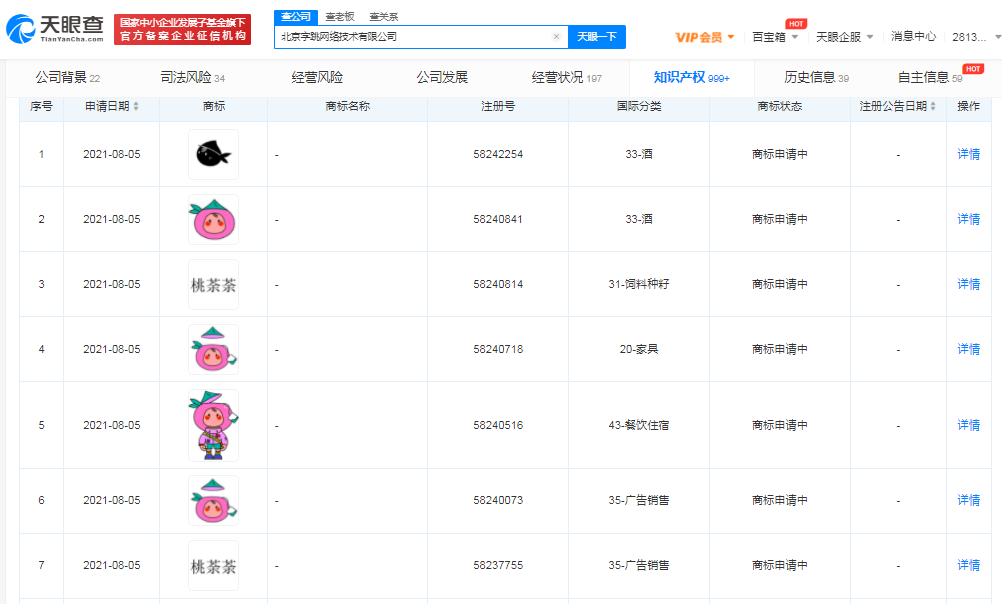The height and width of the screenshot is (604, 1002).
Task: Select registration number 58240516
Action: 498,425
